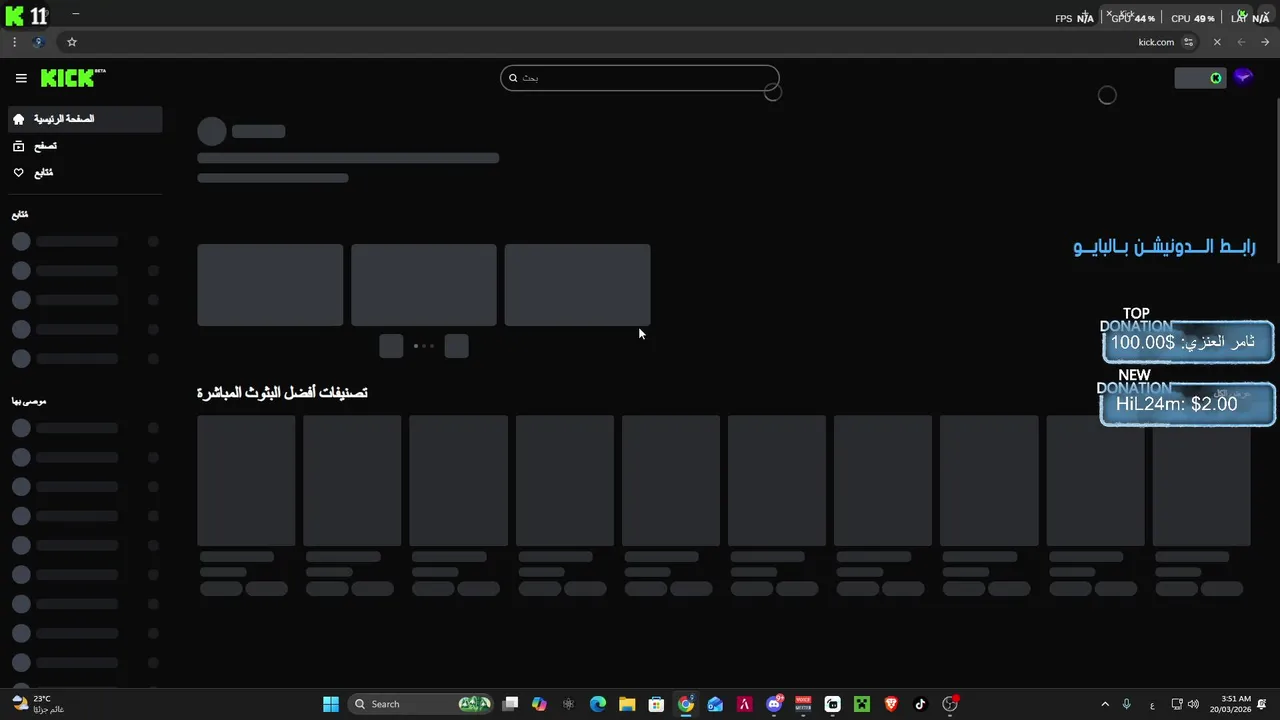
Task: Open the purple profile avatar menu
Action: click(x=1243, y=78)
